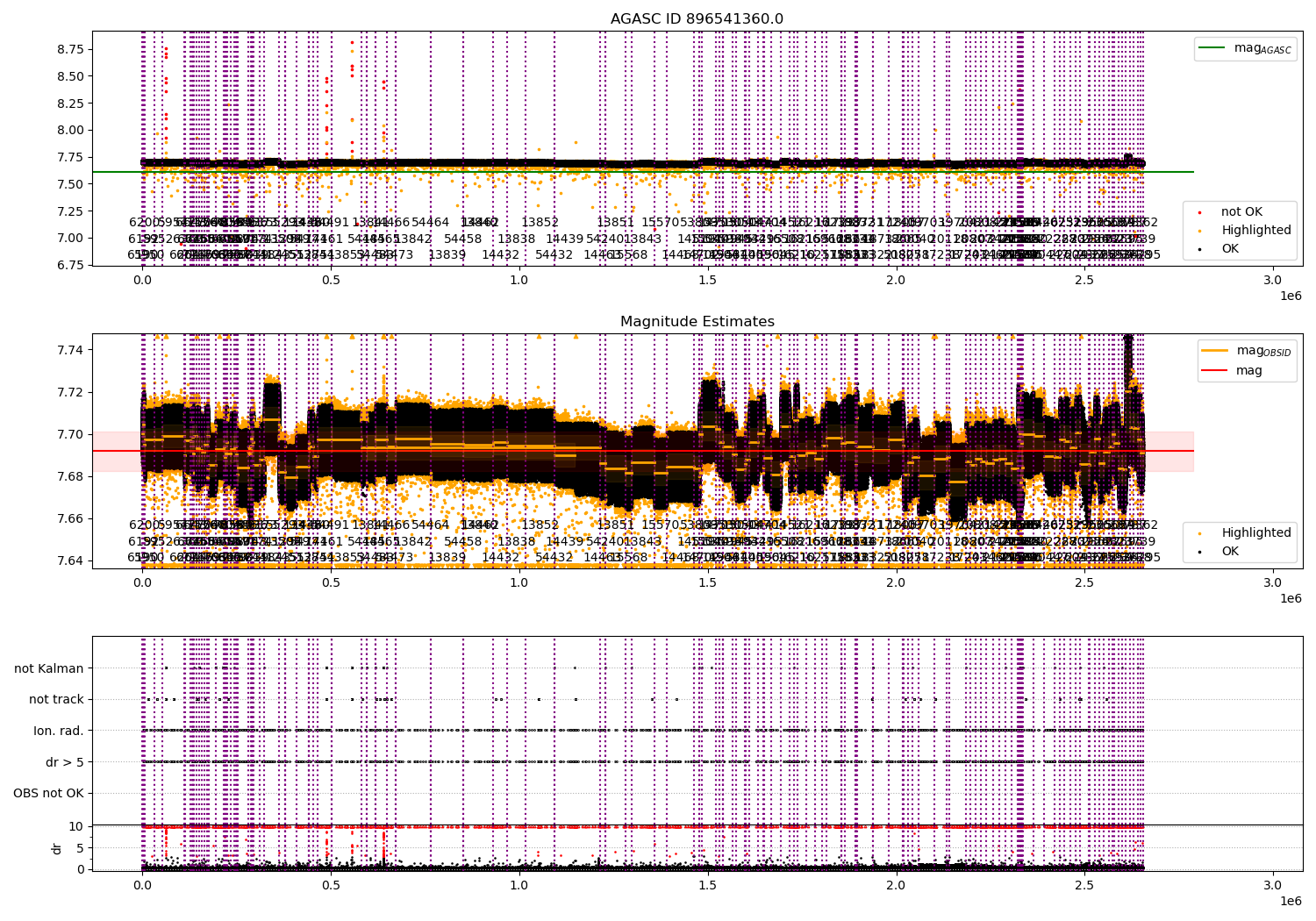1316x921 pixels.
Task: Click x-axis tick "1.0" under bottom plot
Action: point(519,886)
